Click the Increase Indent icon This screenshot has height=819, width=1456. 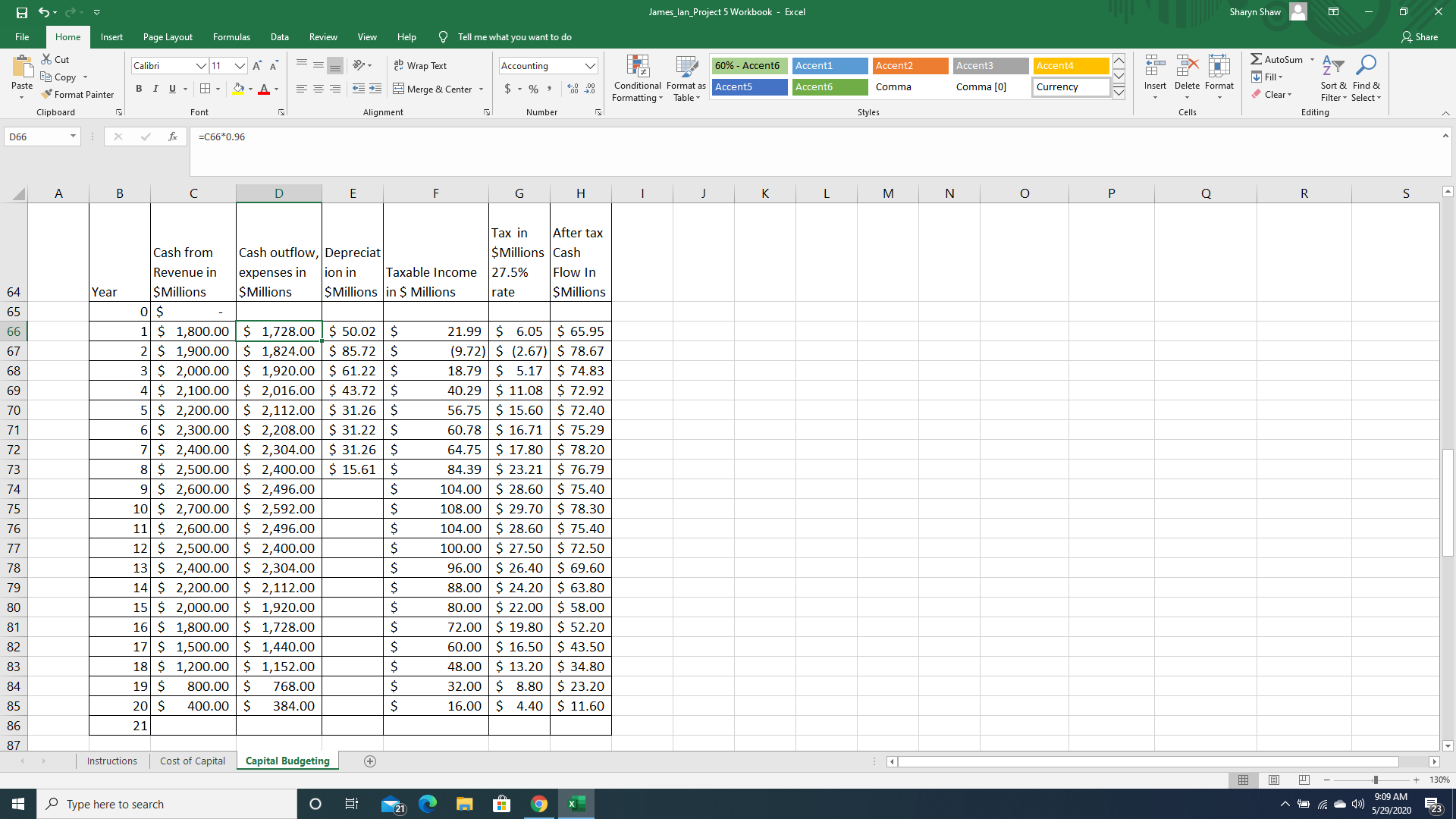[x=375, y=89]
